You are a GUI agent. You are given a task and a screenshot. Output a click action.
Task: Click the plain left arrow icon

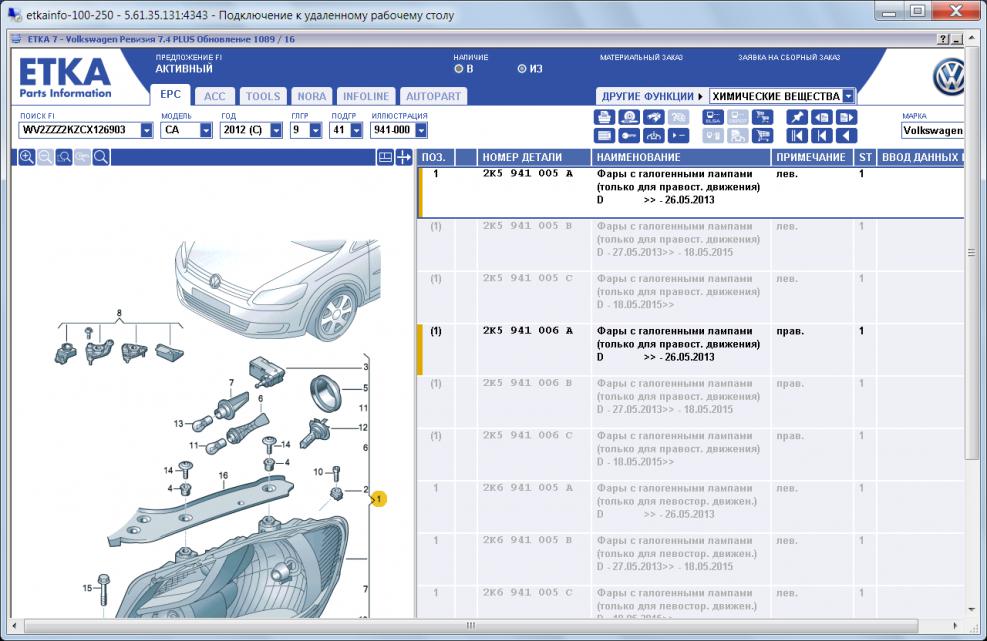(x=847, y=135)
